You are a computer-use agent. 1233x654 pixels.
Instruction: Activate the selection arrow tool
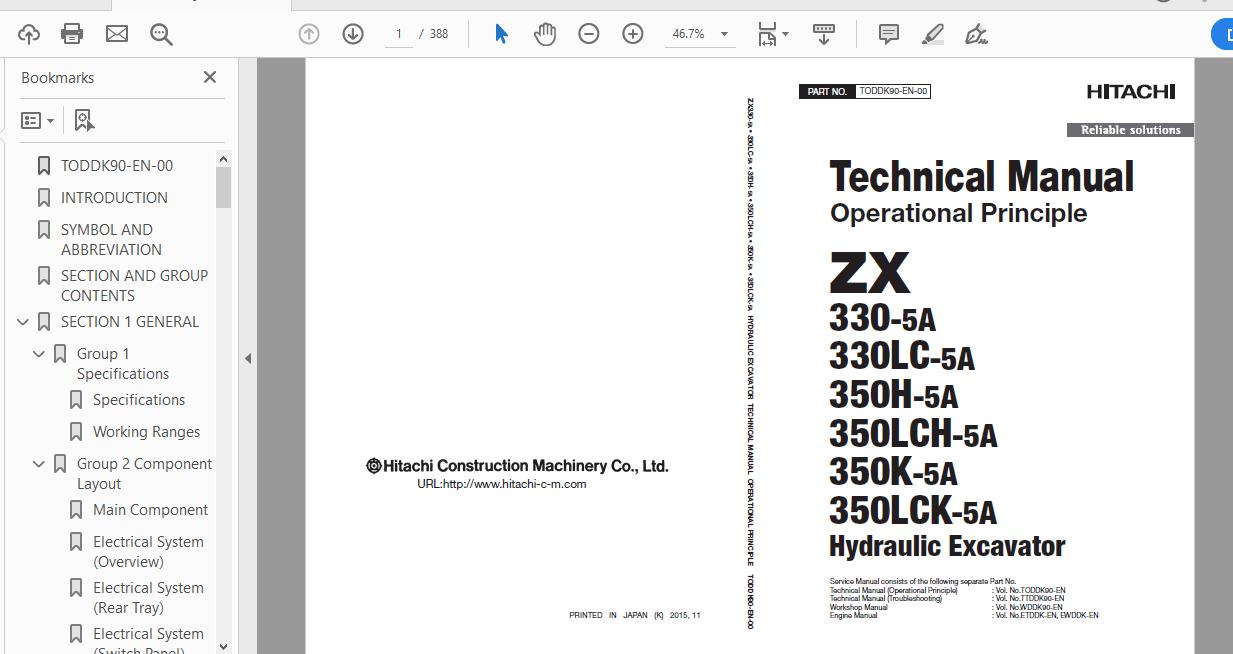(x=501, y=34)
